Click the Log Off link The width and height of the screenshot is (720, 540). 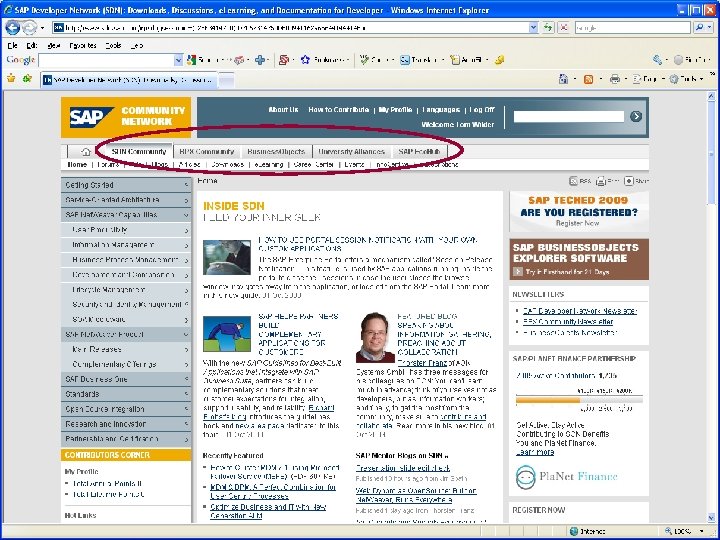pos(482,110)
